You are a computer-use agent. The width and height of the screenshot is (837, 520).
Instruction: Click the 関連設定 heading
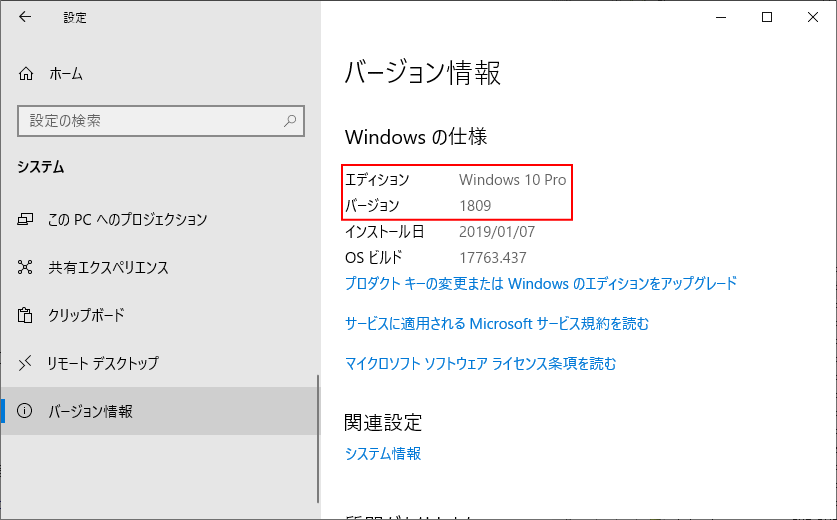point(383,422)
